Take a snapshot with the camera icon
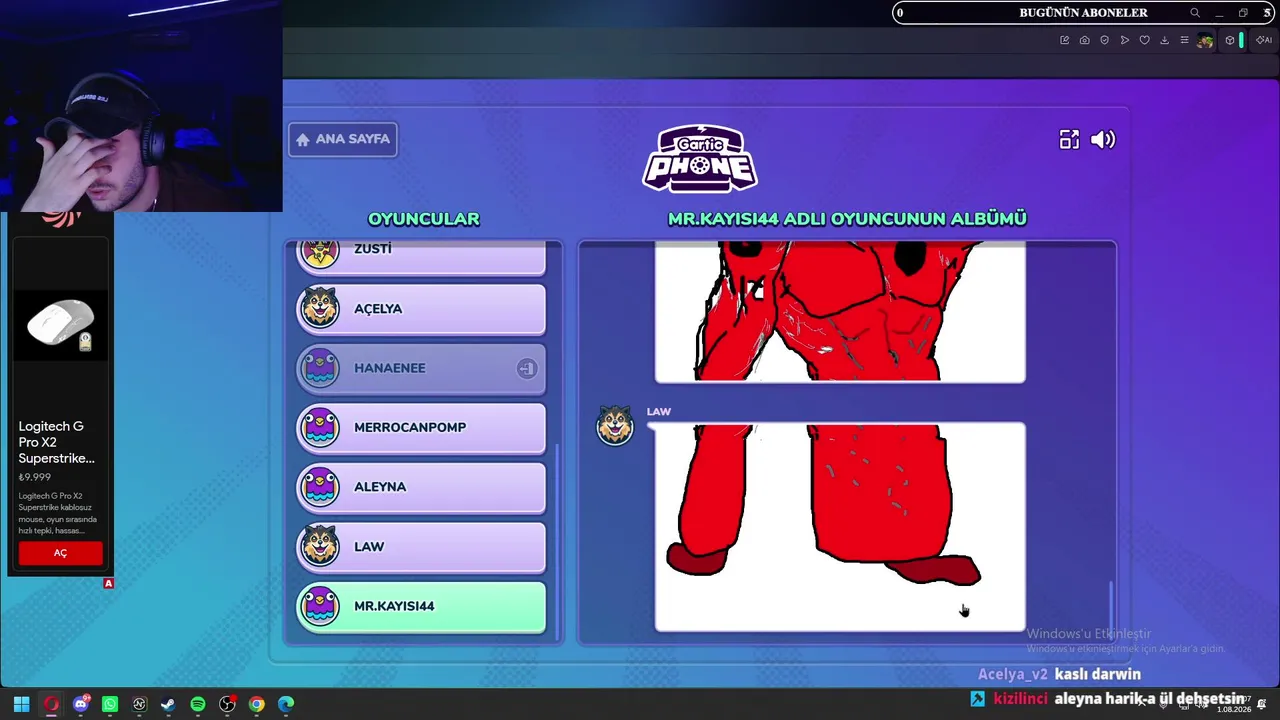1280x720 pixels. tap(1084, 40)
